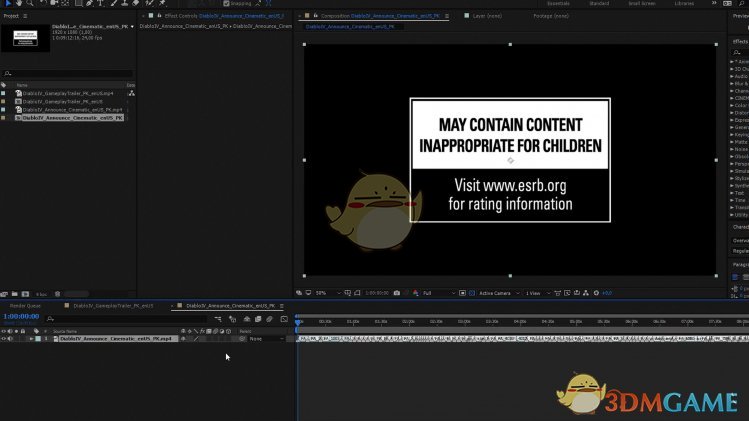Screen dimensions: 749x421
Task: Hide the DiabloIV_Announce layer video eye
Action: pyautogui.click(x=3, y=339)
